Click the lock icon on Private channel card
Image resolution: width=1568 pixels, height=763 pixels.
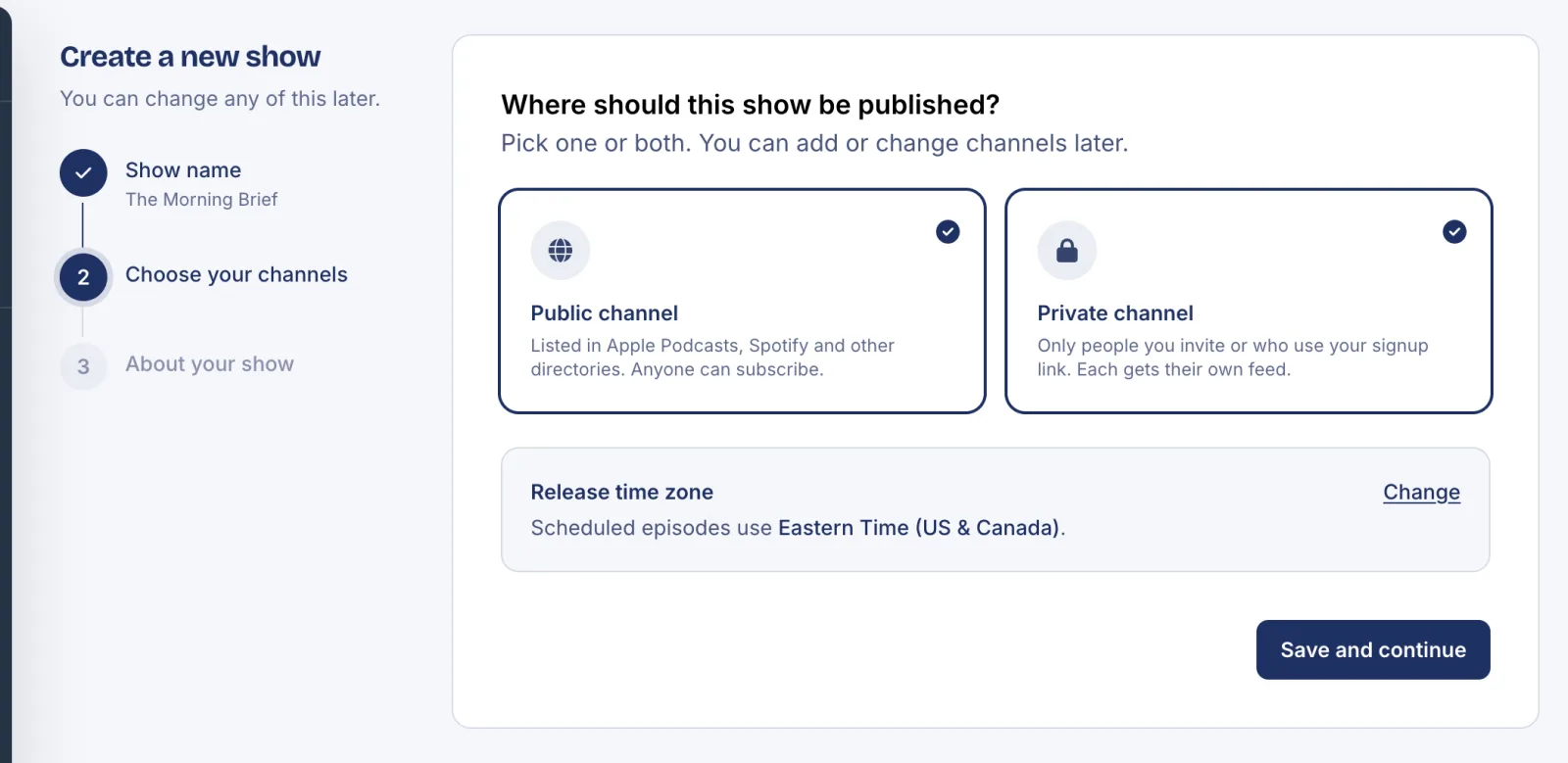(1067, 251)
